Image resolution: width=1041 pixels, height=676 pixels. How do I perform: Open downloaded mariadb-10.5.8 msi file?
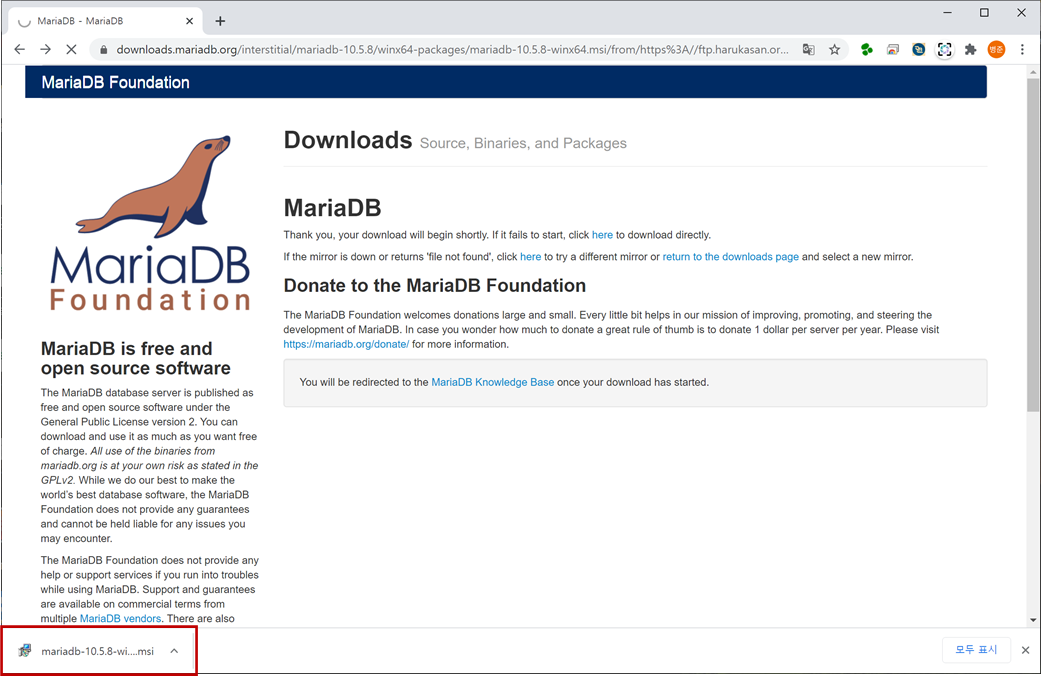97,651
